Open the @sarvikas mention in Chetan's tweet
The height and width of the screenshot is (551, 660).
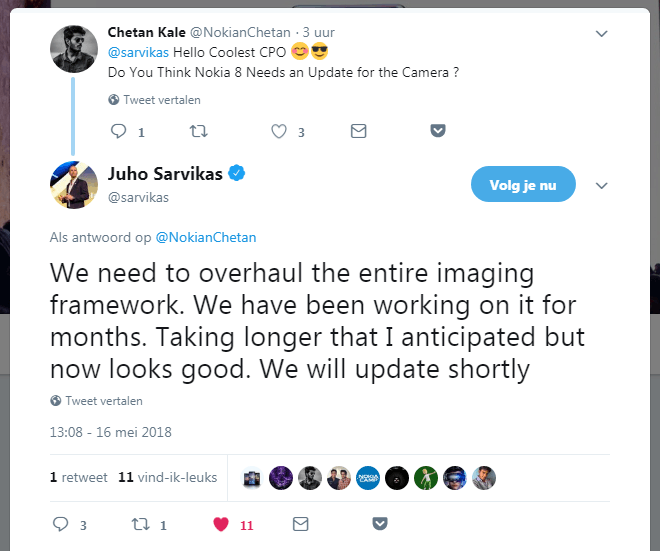pyautogui.click(x=138, y=52)
